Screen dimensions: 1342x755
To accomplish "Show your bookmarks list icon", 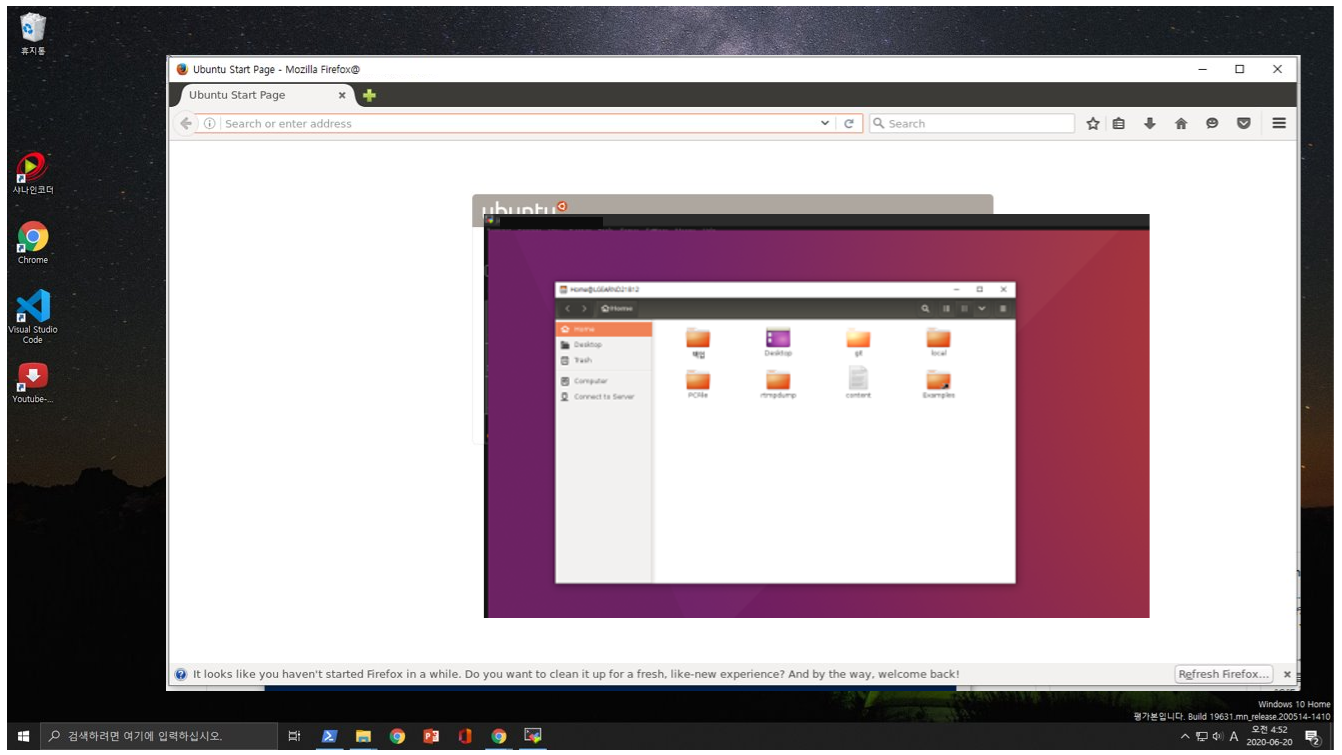I will [1119, 123].
